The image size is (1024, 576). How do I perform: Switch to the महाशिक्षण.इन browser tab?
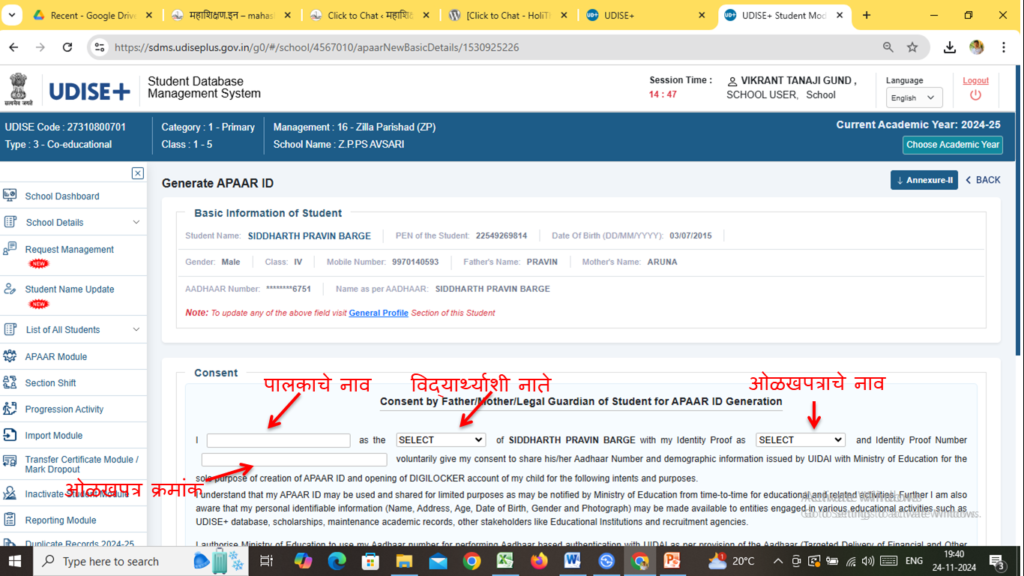232,15
